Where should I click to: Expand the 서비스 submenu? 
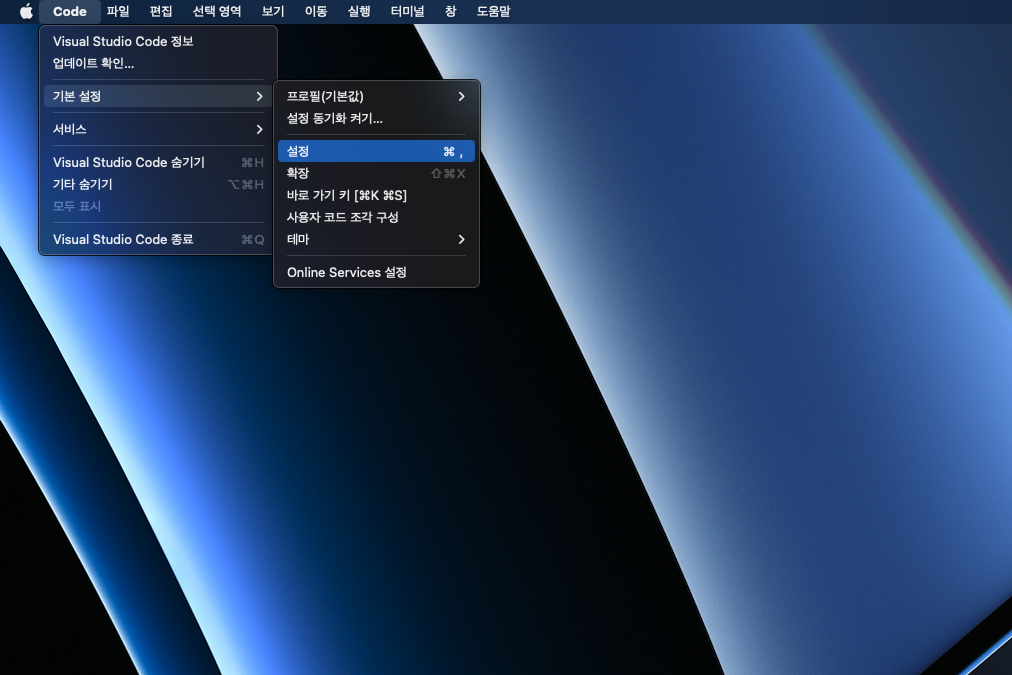pos(158,129)
